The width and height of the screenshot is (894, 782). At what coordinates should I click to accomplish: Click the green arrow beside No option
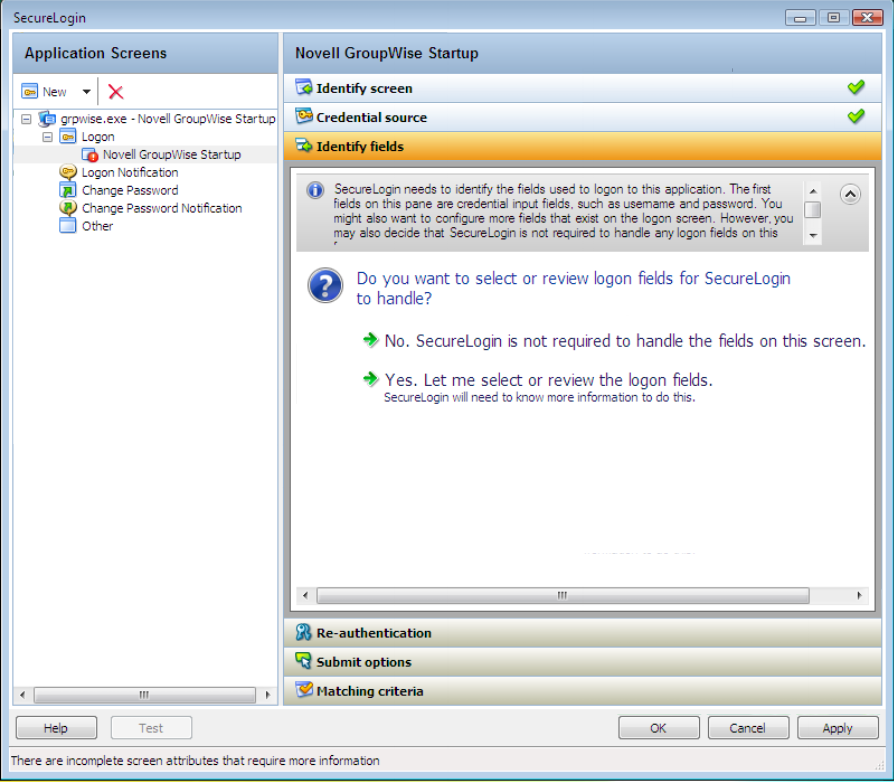(371, 340)
